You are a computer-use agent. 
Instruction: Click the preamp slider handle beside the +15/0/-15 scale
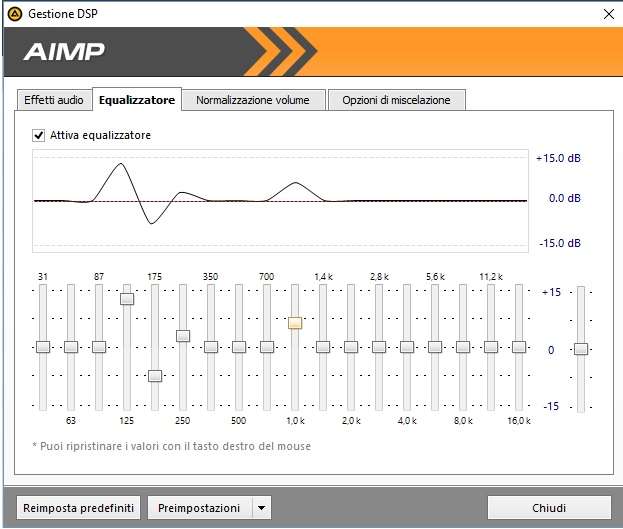(581, 349)
